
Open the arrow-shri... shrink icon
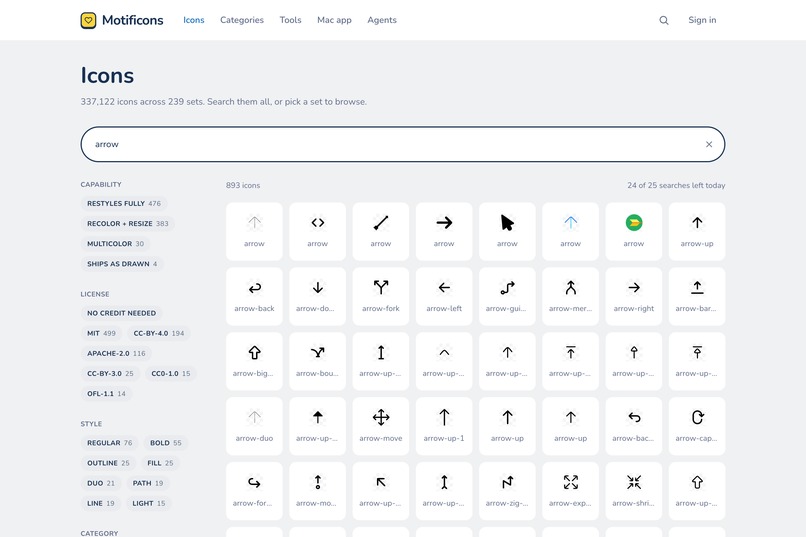(634, 491)
